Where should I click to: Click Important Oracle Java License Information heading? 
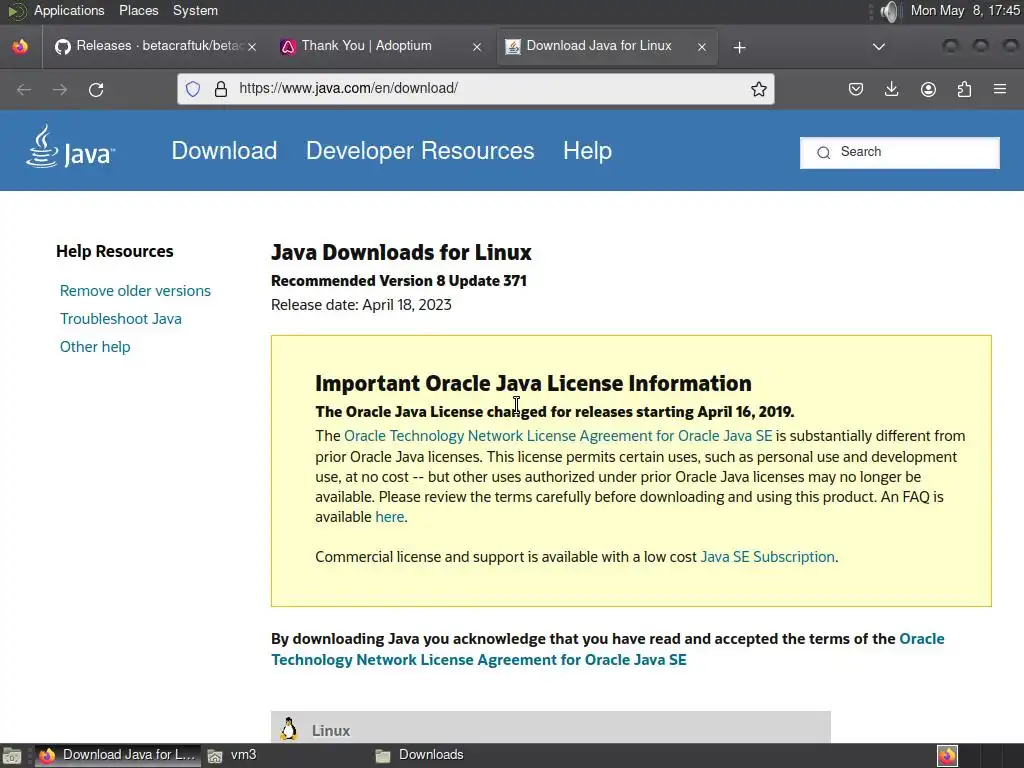coord(533,383)
